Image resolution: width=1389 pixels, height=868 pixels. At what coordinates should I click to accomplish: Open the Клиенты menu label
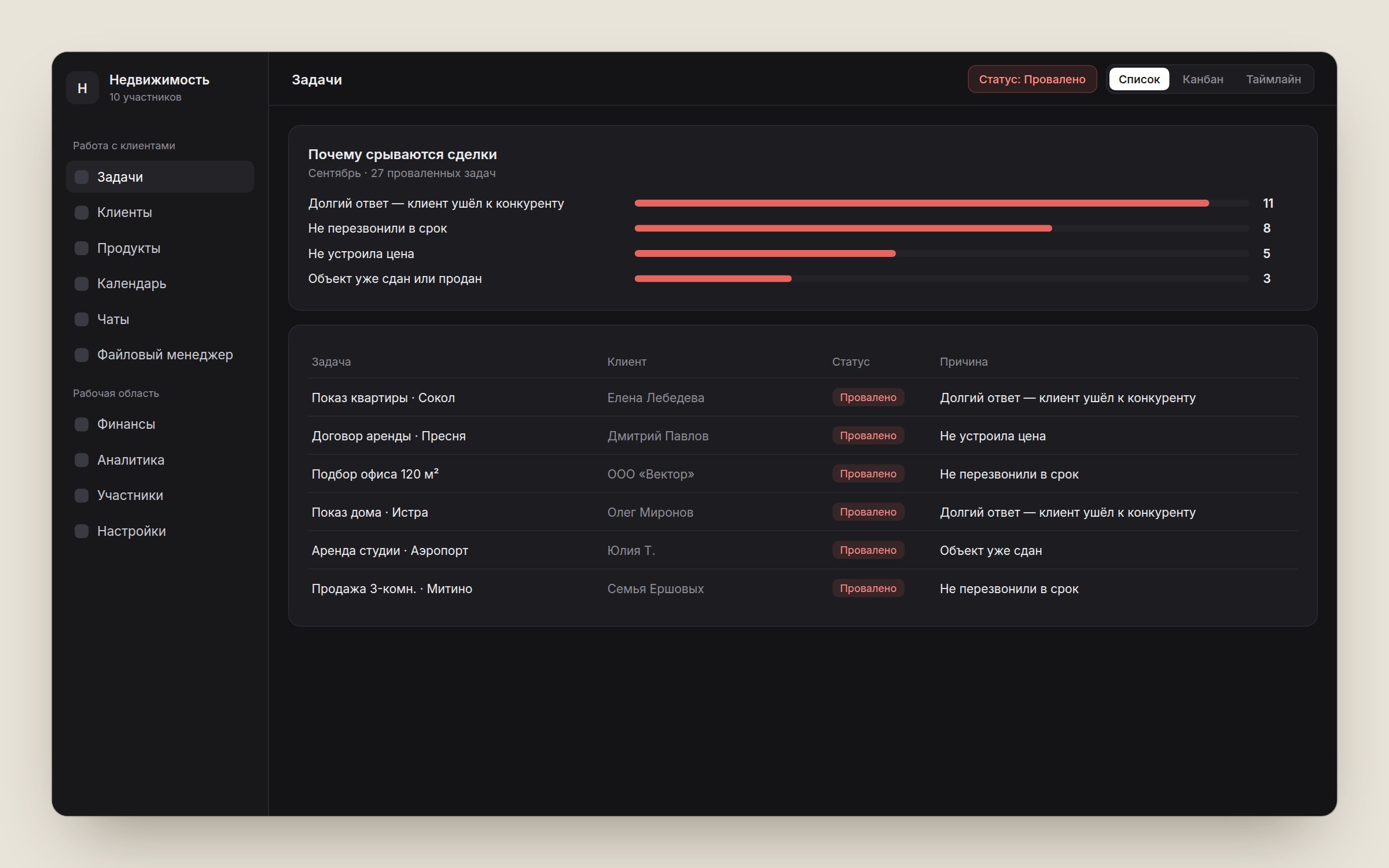coord(124,212)
